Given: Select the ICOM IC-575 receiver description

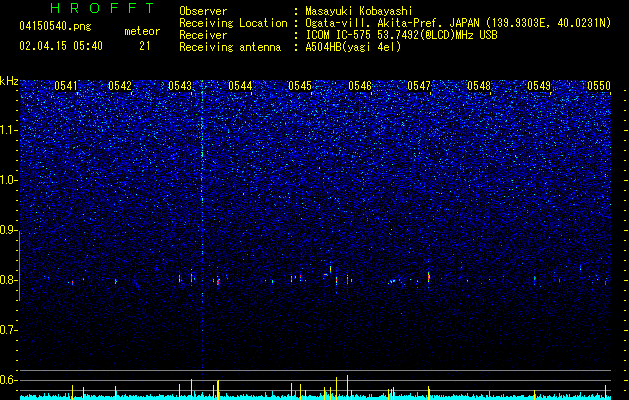Looking at the screenshot, I should [401, 35].
